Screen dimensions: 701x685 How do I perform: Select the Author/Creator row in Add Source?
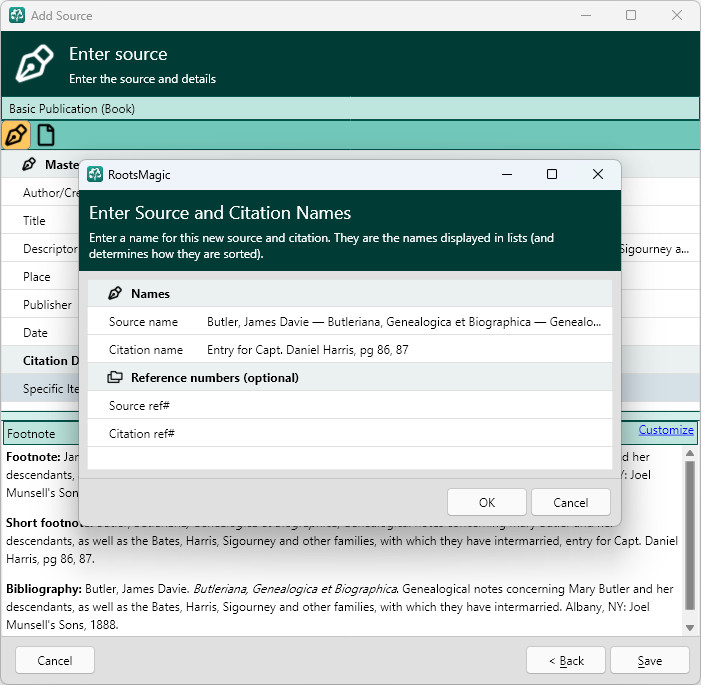(40, 193)
